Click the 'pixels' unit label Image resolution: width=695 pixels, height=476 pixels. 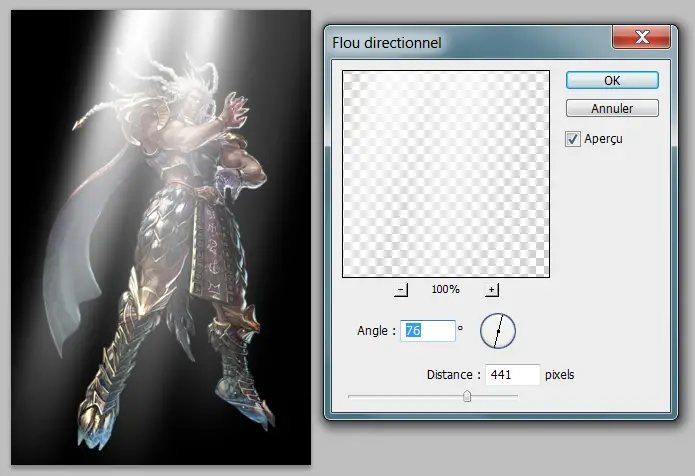559,375
